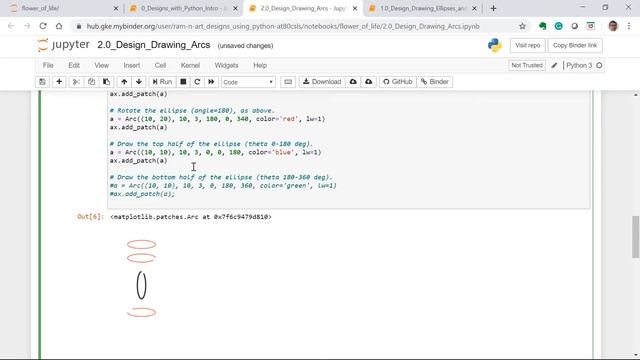Go to browser home page
Image resolution: width=640 pixels, height=360 pixels.
pyautogui.click(x=59, y=26)
